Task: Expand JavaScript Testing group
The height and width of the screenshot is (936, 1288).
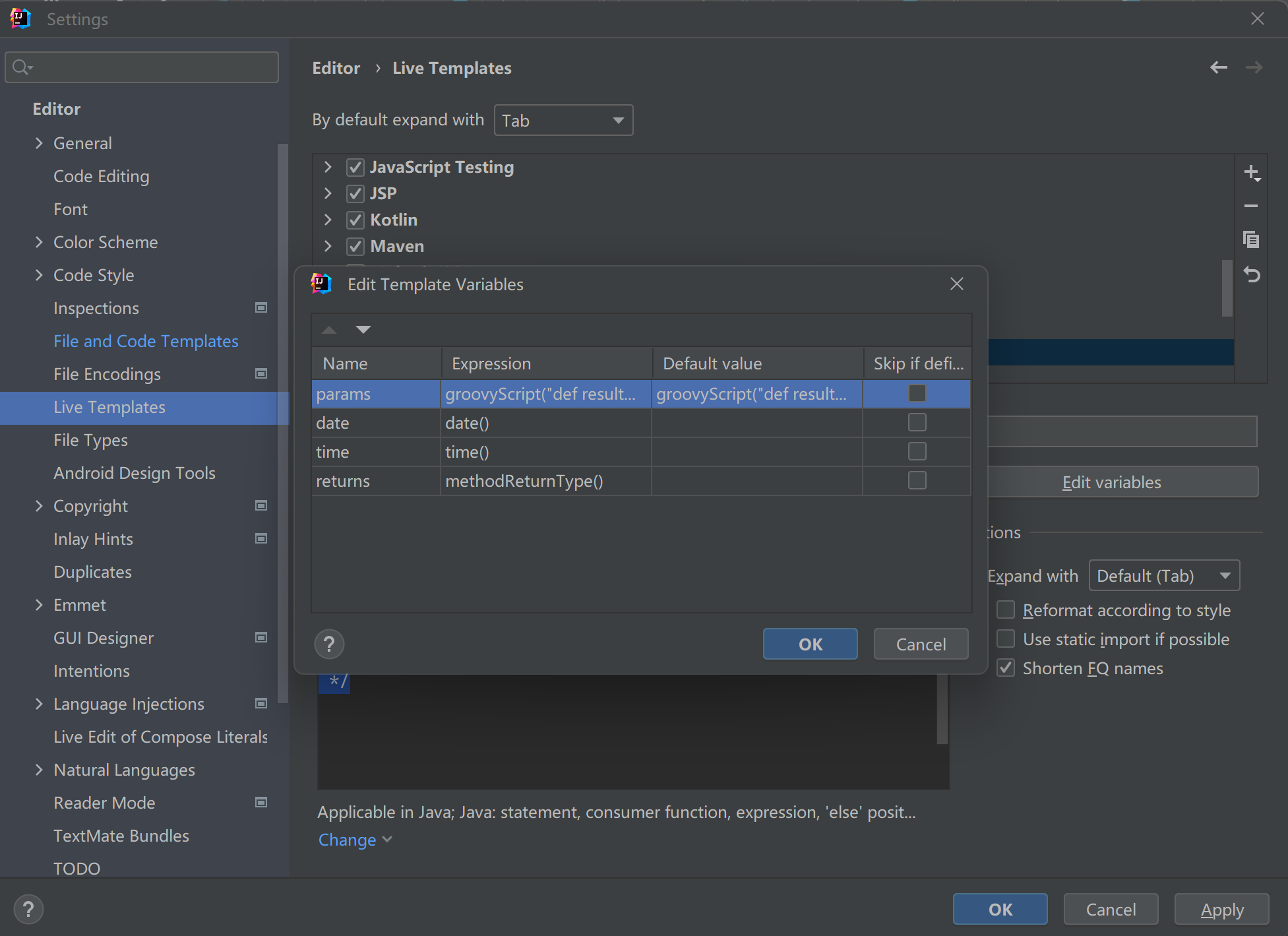Action: pos(328,168)
